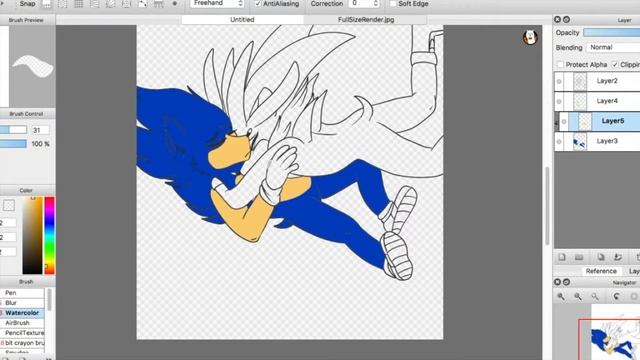Select the Blur brush
Screen dimensions: 640x360
pos(22,303)
